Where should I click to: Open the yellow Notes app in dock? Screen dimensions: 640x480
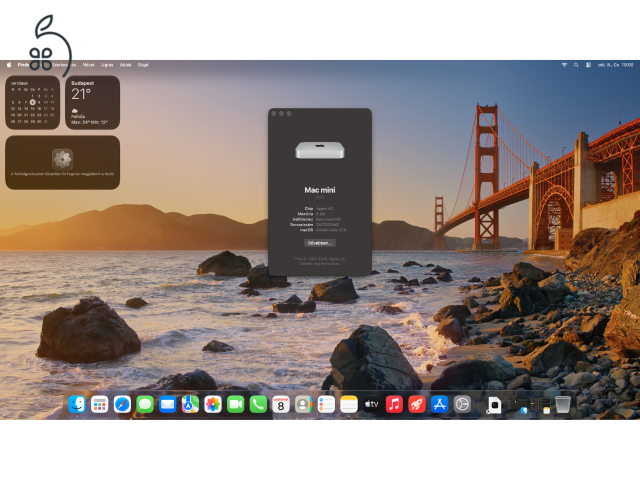point(349,404)
